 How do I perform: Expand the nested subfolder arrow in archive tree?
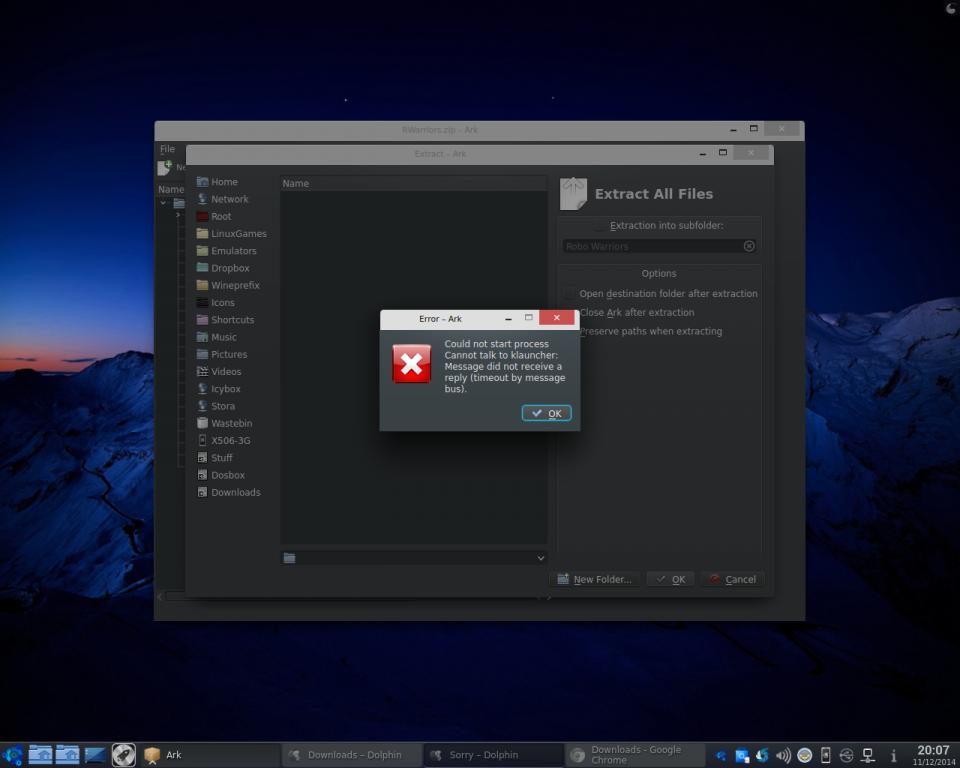178,215
